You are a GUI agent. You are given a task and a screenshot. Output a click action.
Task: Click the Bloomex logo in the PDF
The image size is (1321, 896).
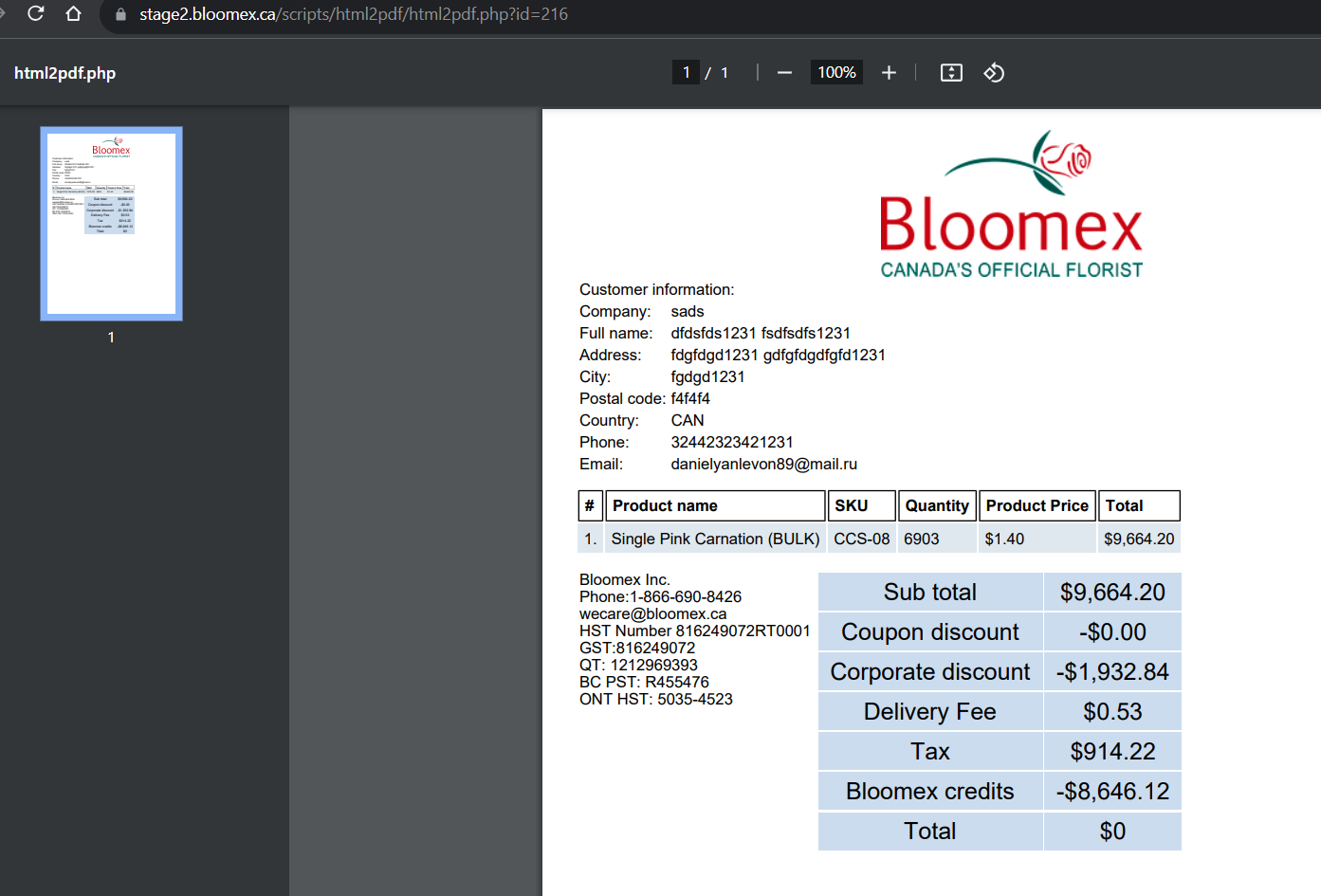(1011, 205)
